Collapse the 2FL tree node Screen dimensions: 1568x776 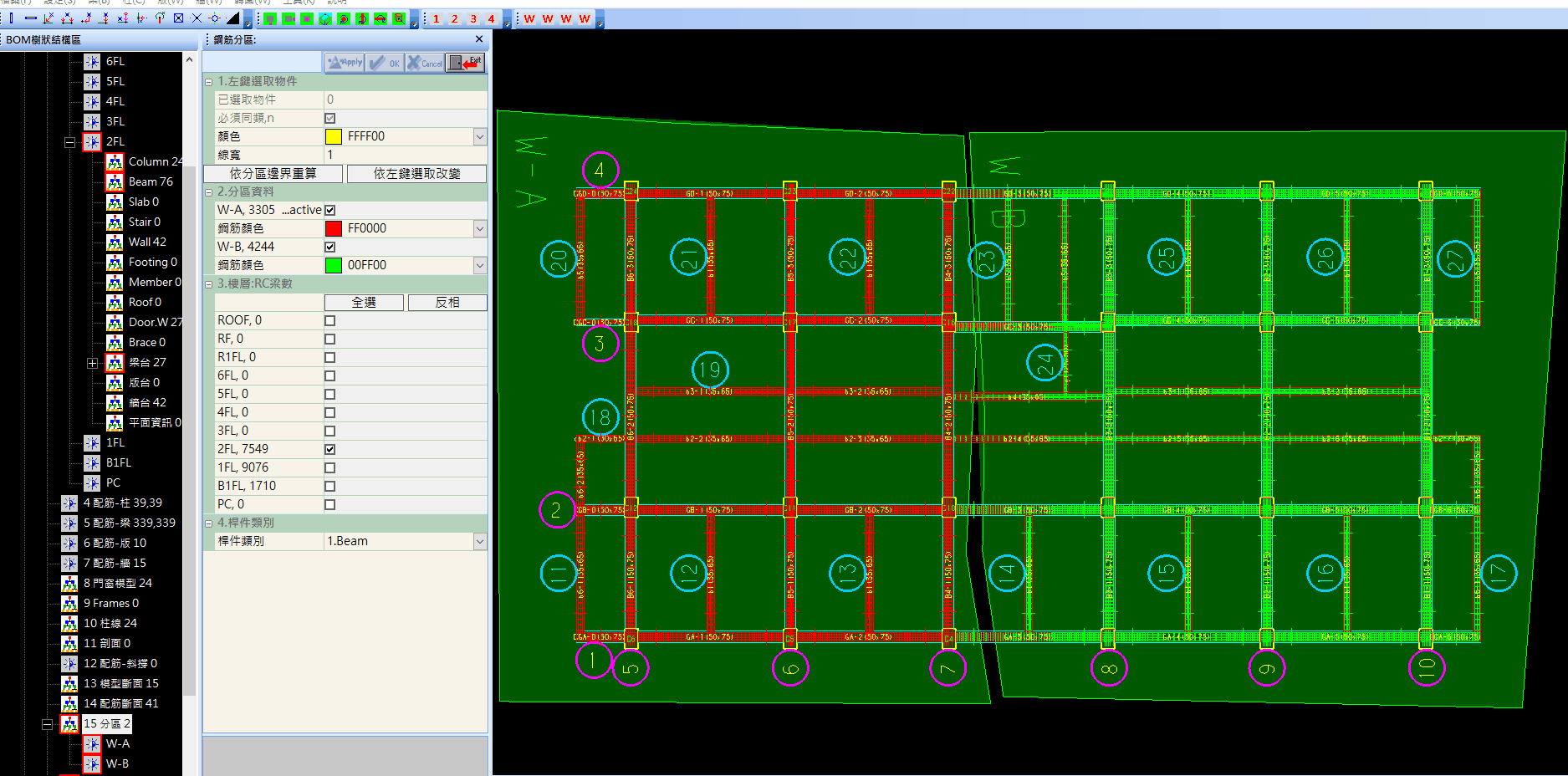tap(70, 142)
